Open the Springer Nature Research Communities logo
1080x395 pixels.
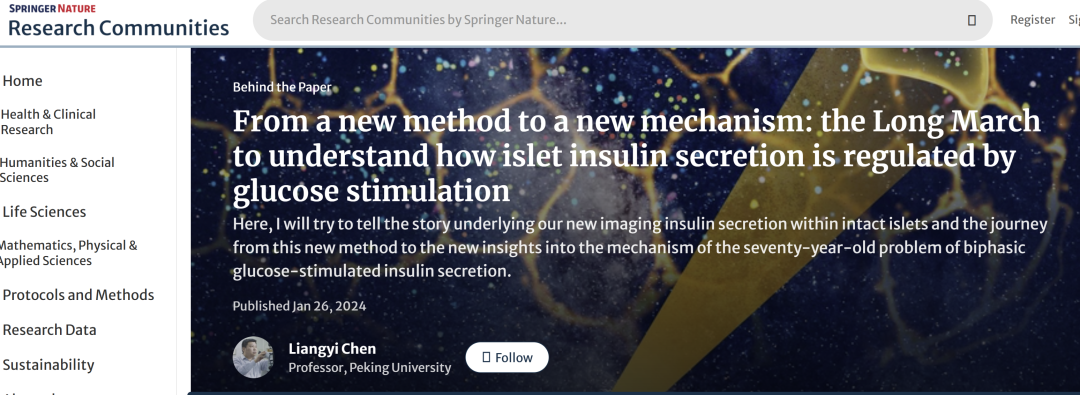click(x=118, y=21)
